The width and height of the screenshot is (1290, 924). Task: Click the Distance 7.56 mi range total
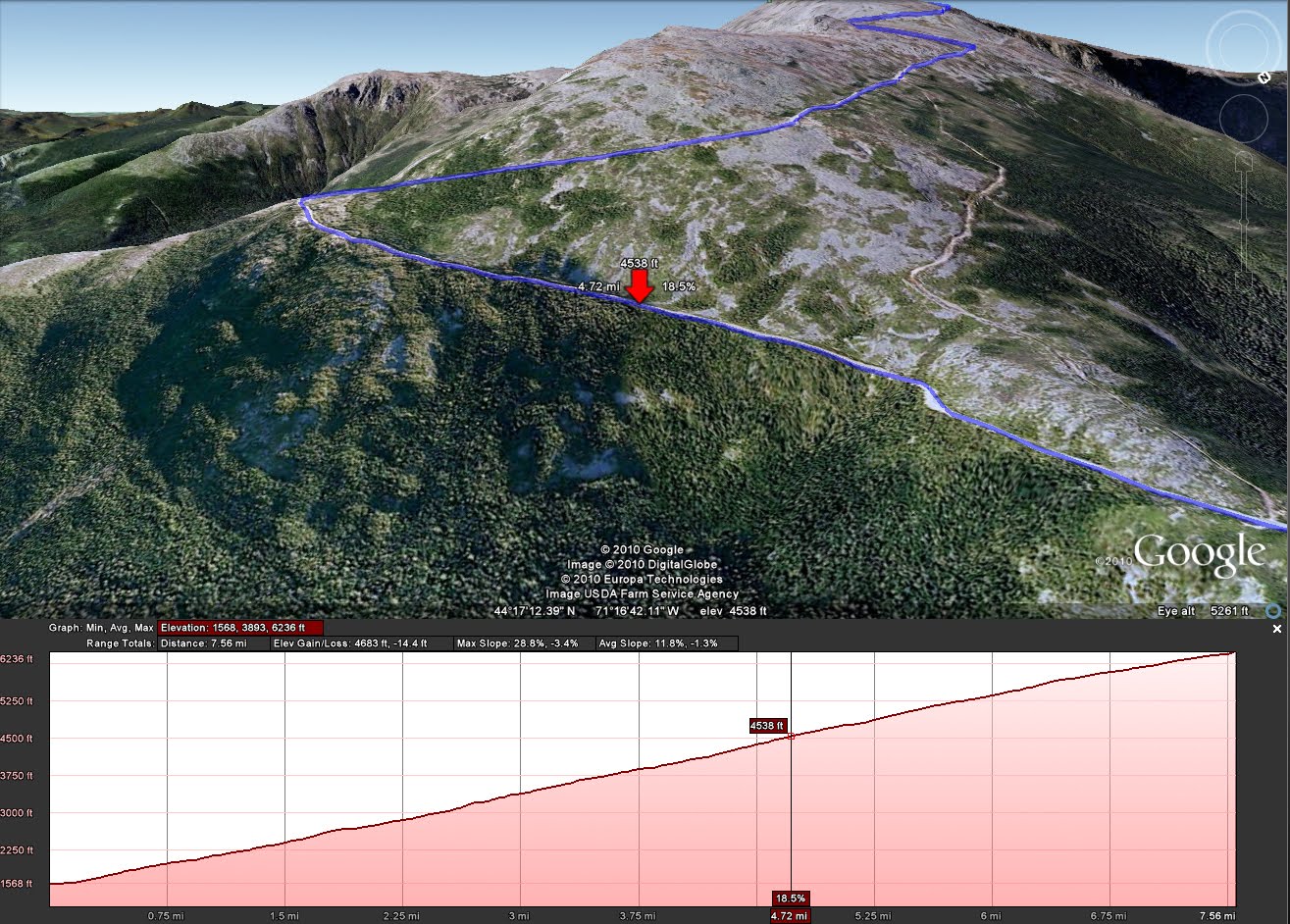point(214,643)
